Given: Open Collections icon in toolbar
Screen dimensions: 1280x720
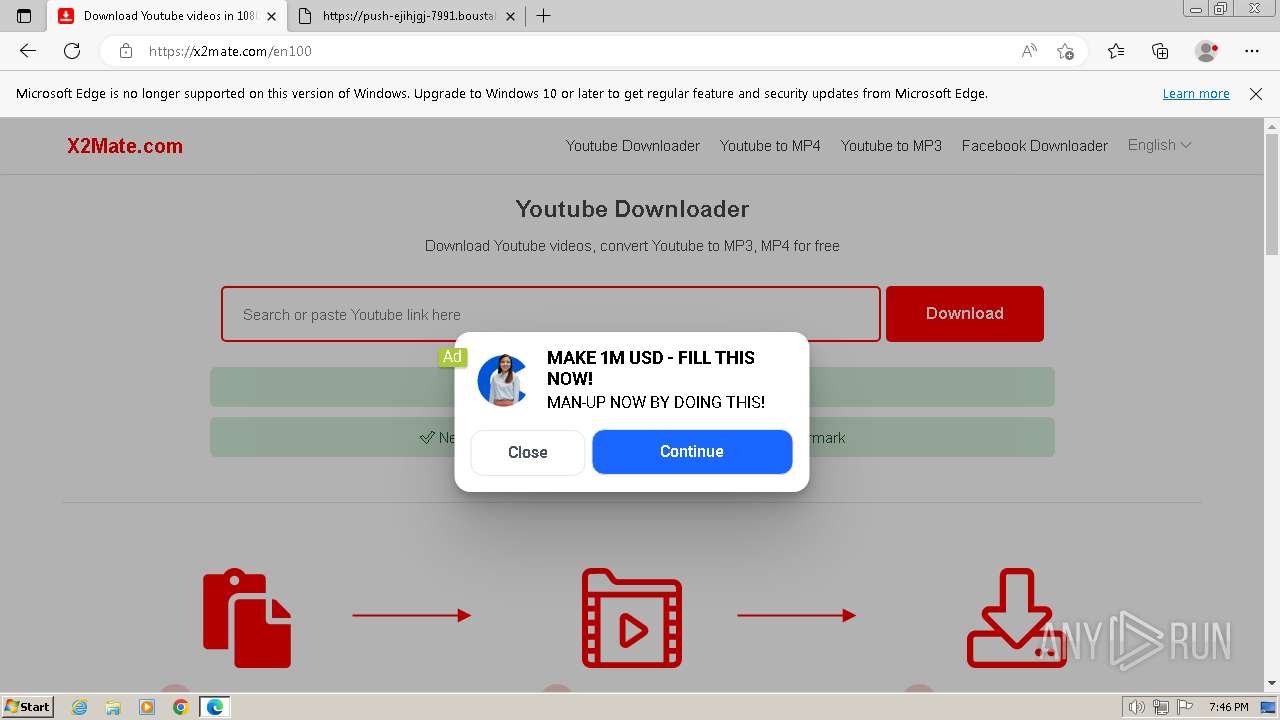Looking at the screenshot, I should 1160,51.
